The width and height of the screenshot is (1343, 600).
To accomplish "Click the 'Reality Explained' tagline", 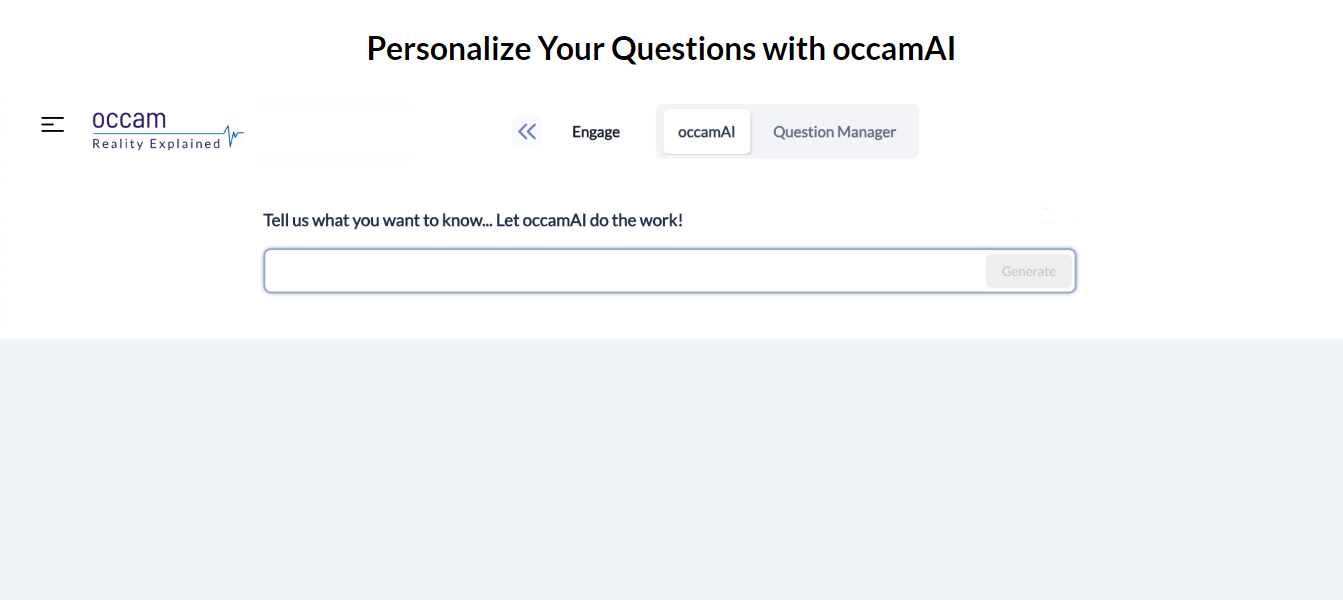I will [156, 144].
